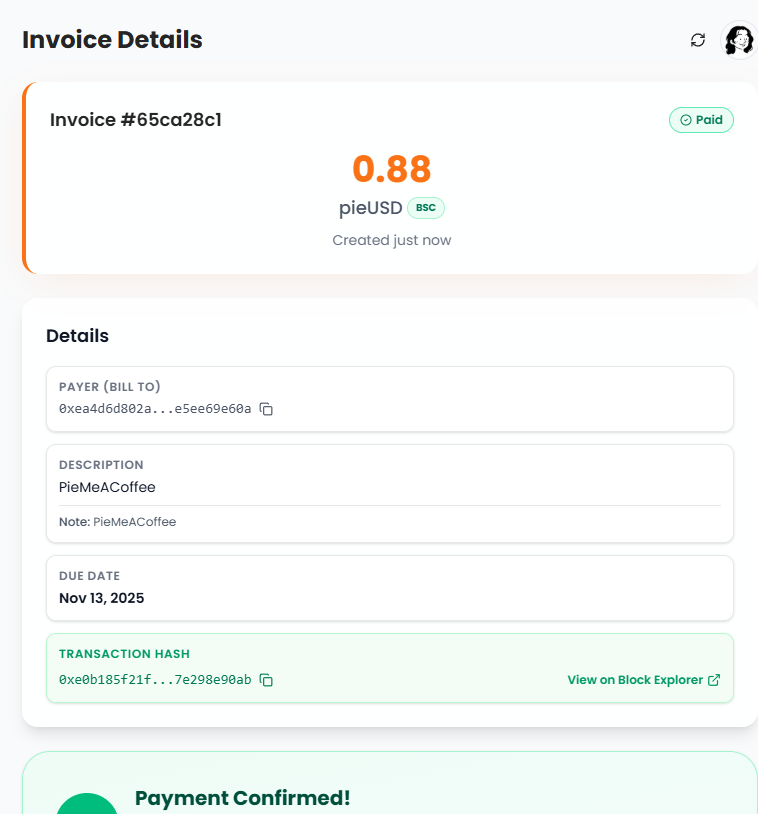
Task: Click the refresh icon in header
Action: click(698, 40)
